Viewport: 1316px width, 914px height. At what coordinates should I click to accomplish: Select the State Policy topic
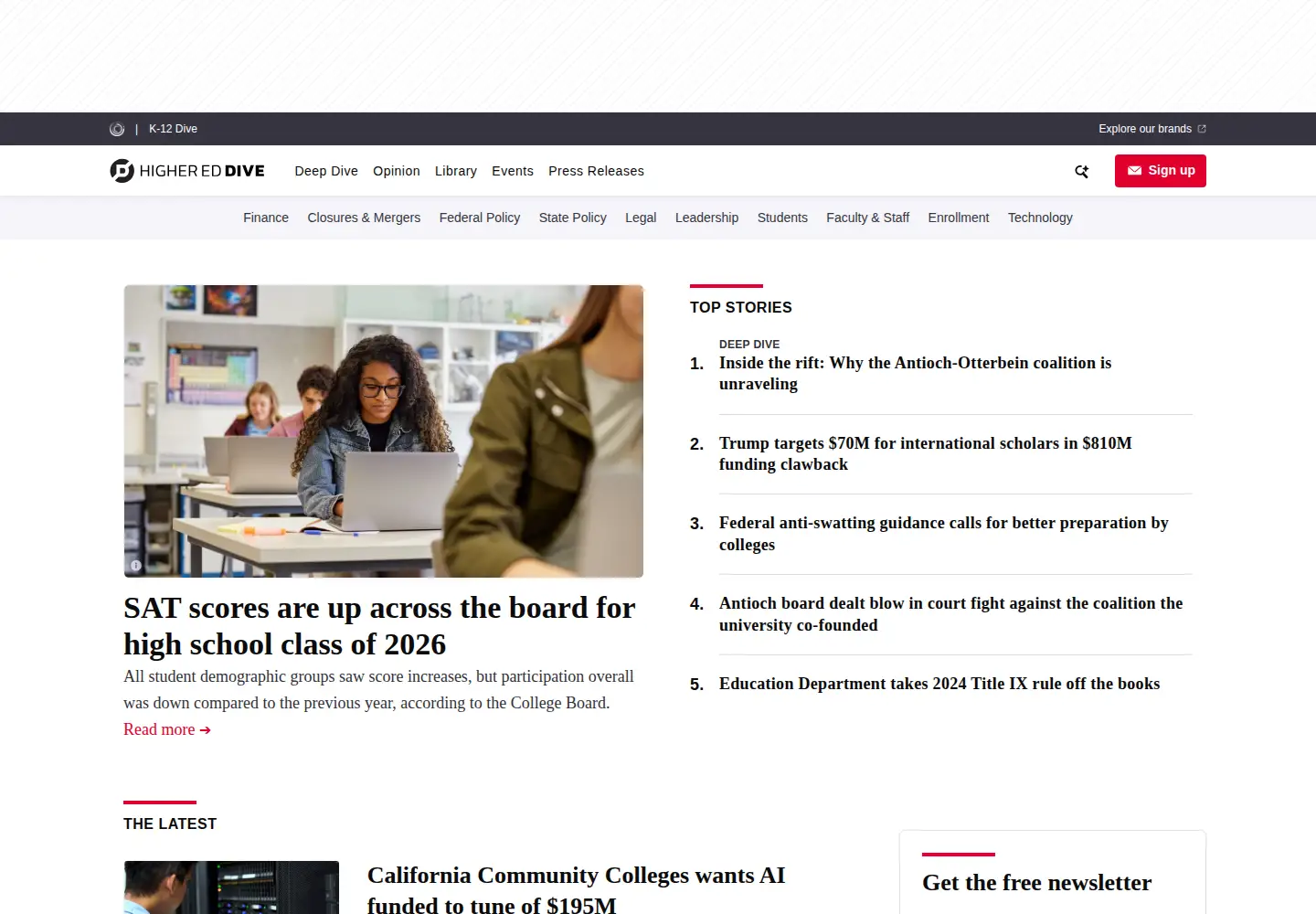(x=573, y=218)
